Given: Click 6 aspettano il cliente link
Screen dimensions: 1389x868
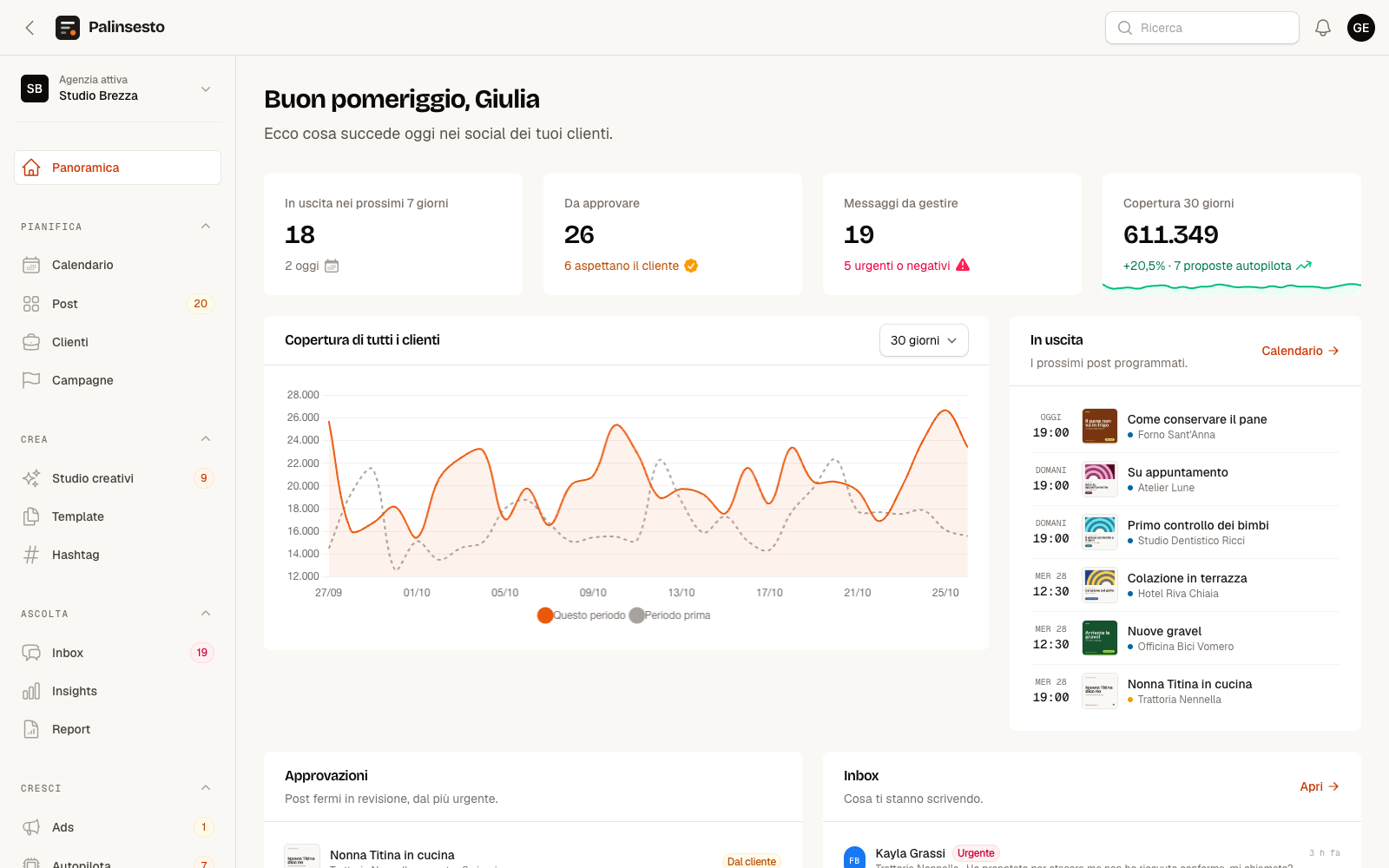Looking at the screenshot, I should (x=630, y=266).
